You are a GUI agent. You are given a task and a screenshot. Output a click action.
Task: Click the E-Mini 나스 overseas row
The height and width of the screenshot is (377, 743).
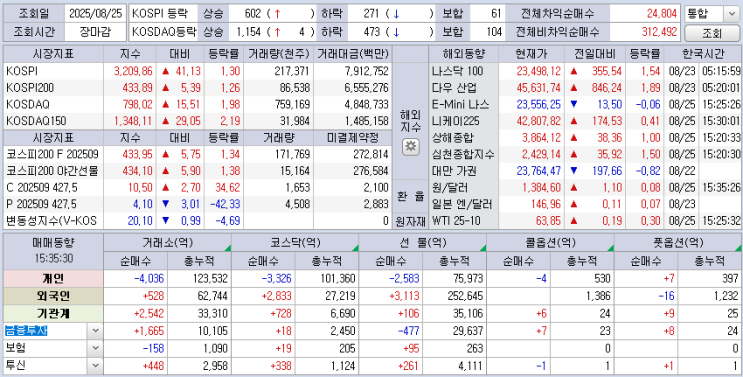coord(585,105)
